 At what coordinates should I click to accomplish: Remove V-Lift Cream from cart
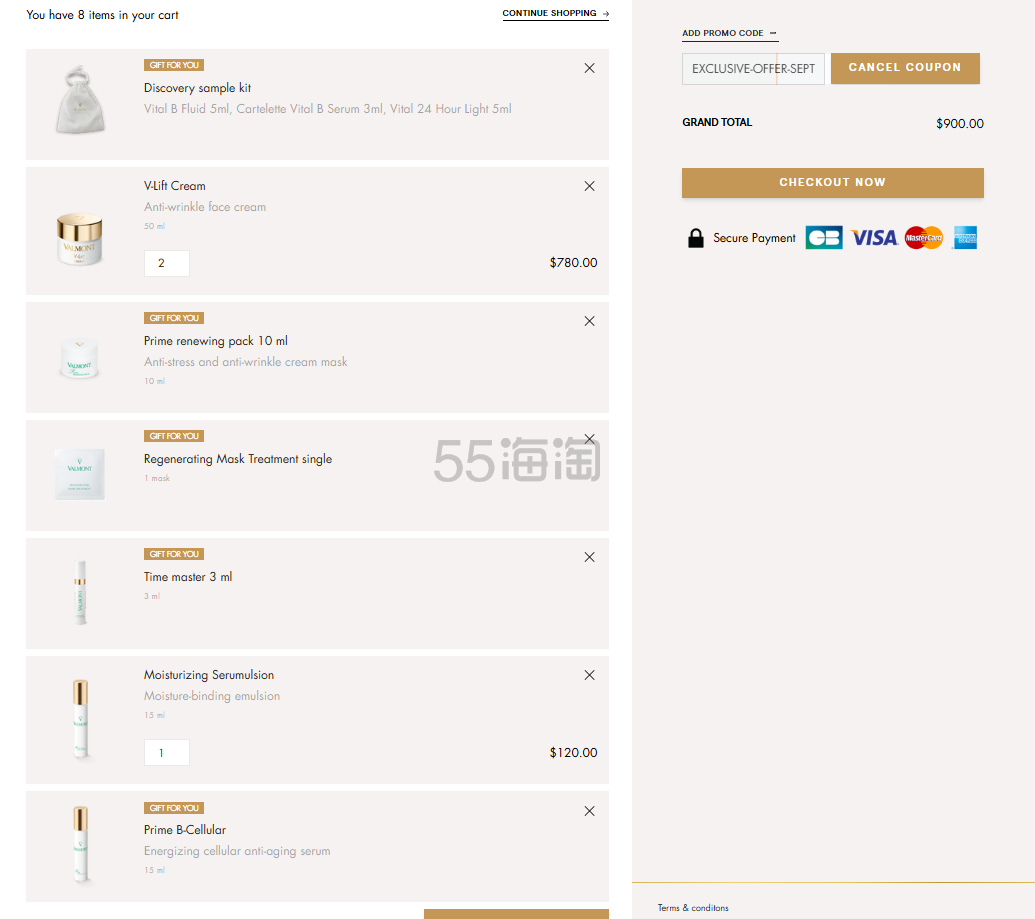coord(589,186)
